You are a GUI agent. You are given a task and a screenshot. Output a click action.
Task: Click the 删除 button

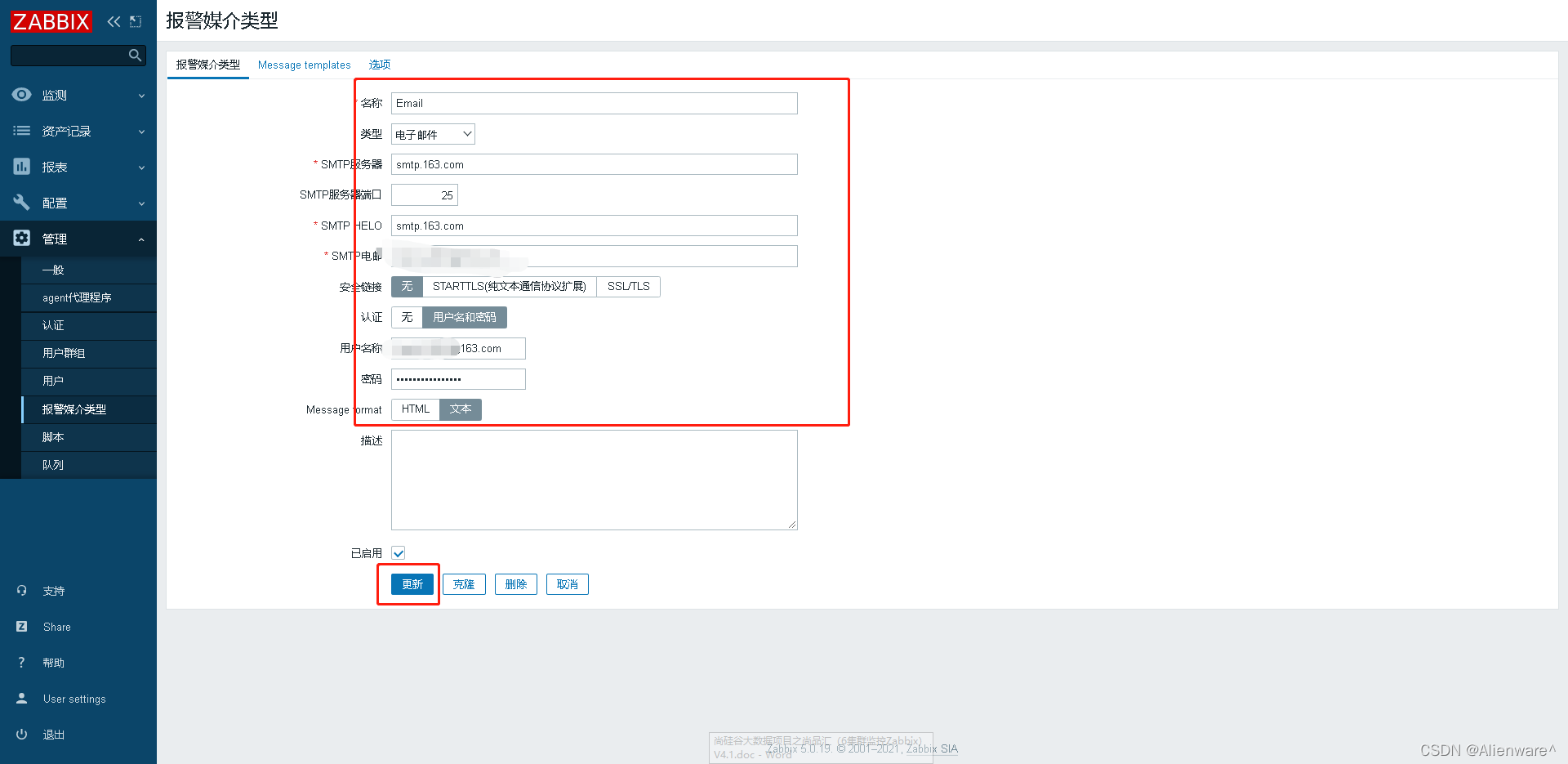click(516, 584)
